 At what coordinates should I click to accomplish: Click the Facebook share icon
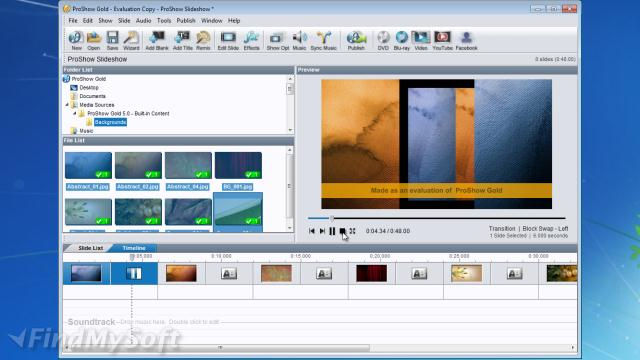coord(466,41)
